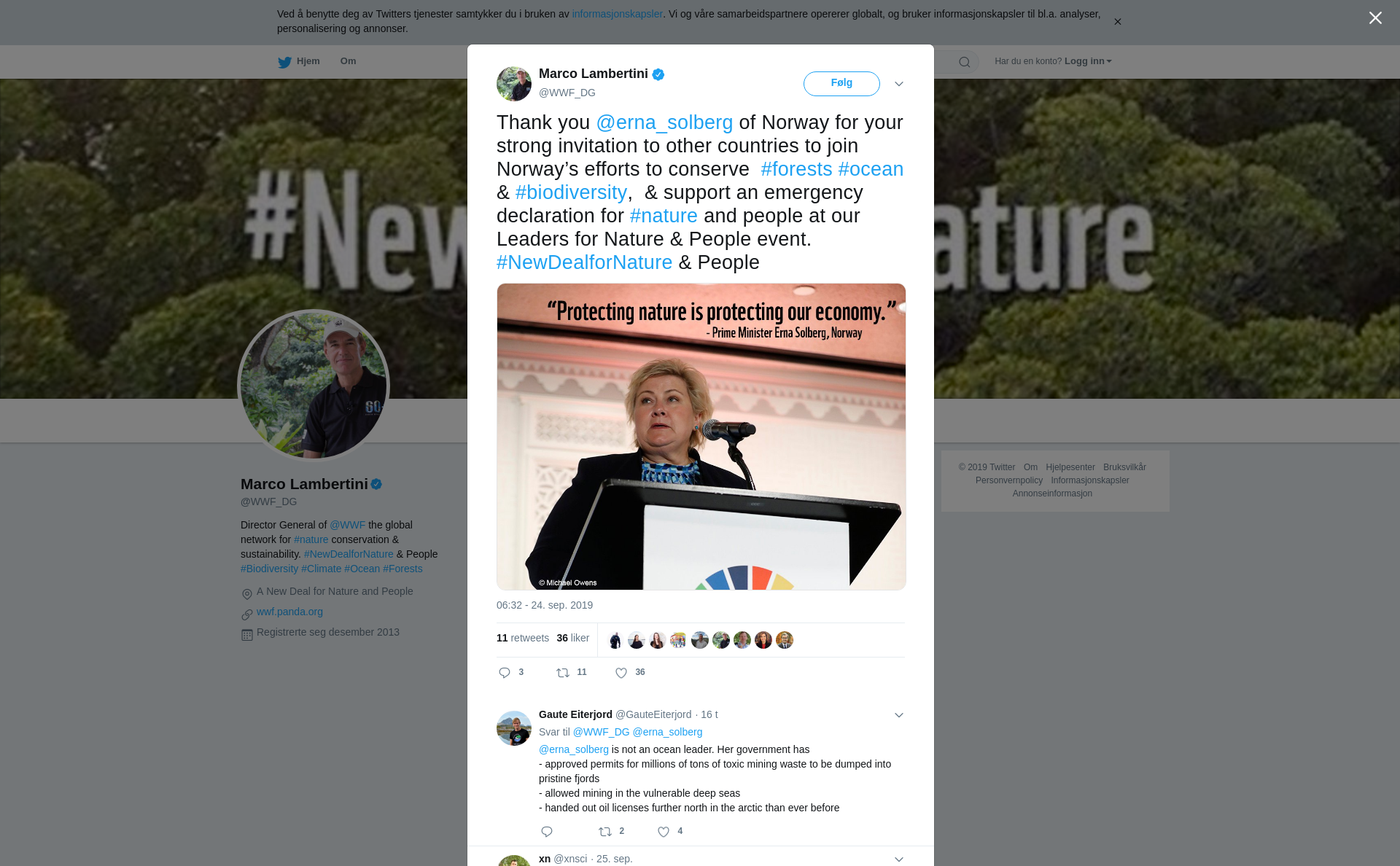Open the #NewDealforNature hashtag in the tweet
This screenshot has width=1400, height=866.
point(584,262)
